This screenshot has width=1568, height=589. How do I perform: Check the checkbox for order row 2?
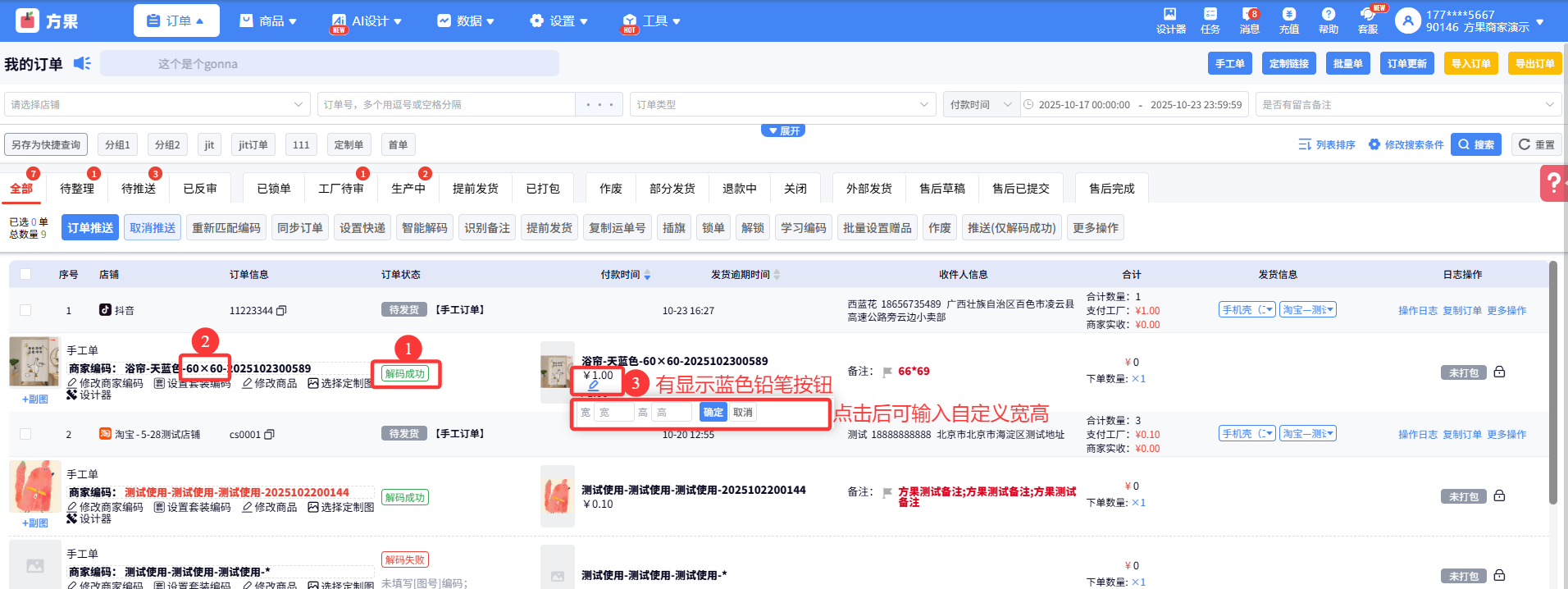click(x=25, y=434)
